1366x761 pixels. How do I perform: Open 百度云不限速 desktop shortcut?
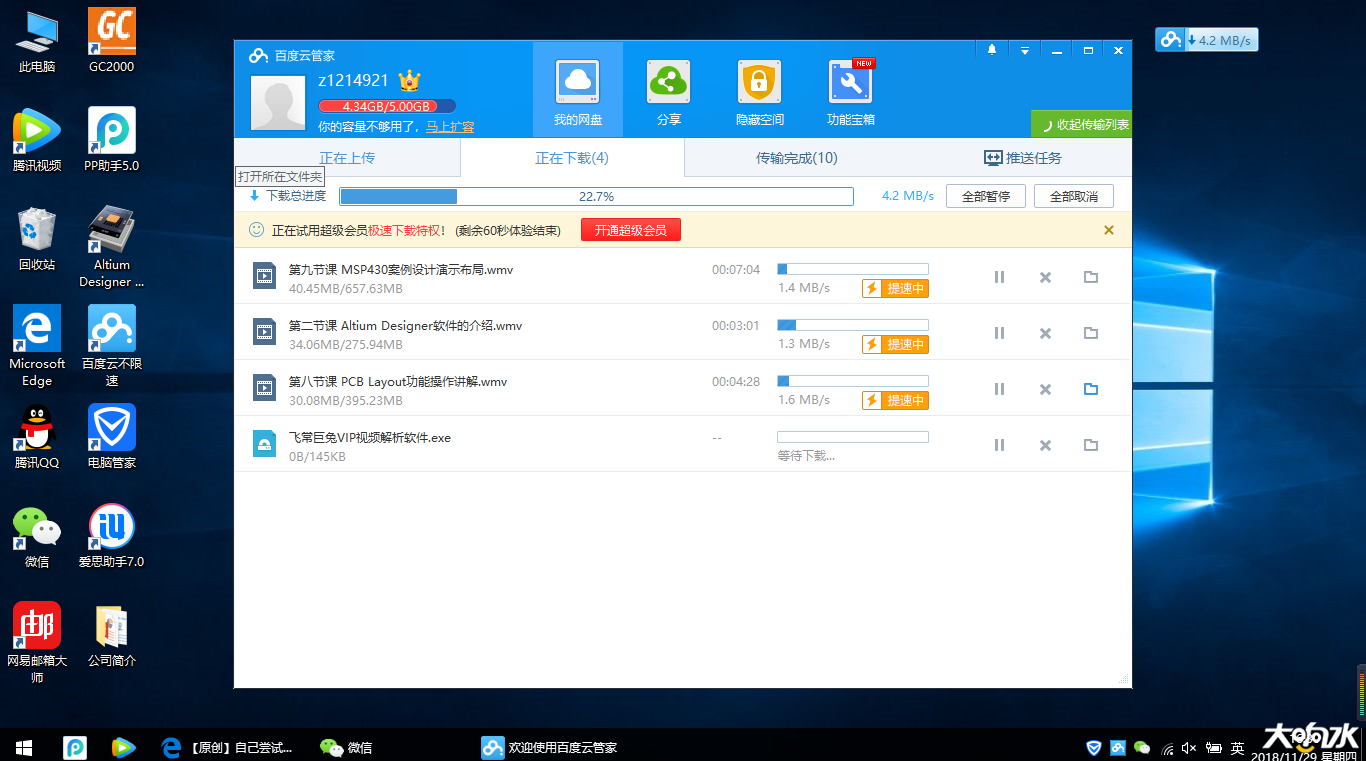[112, 346]
